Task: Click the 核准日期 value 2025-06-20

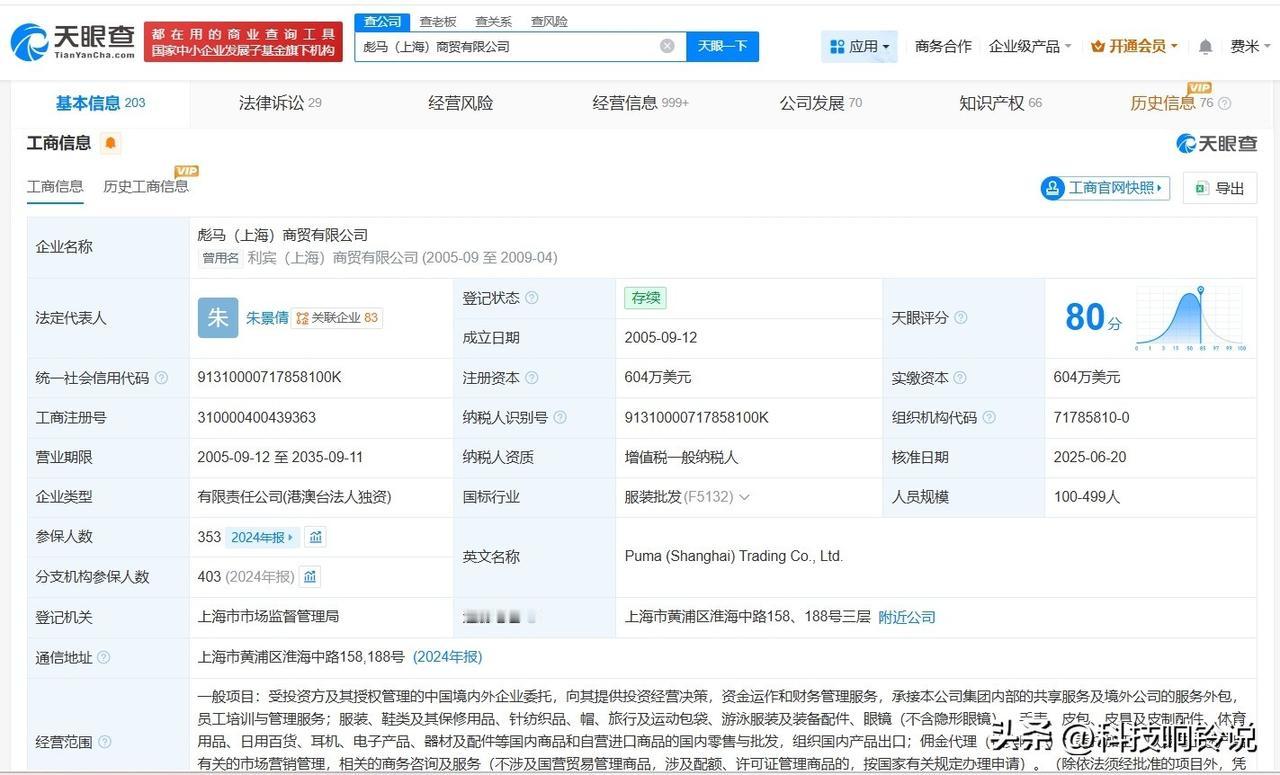Action: tap(1090, 457)
